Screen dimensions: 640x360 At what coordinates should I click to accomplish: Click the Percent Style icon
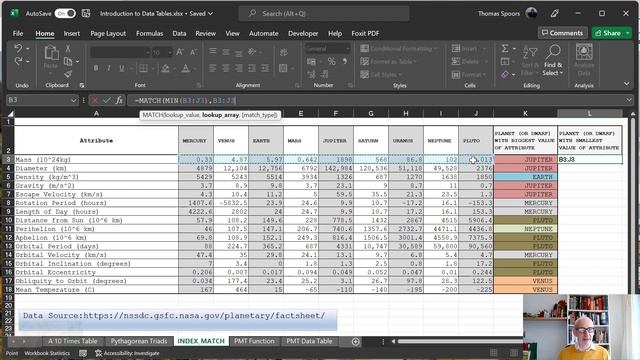click(331, 62)
